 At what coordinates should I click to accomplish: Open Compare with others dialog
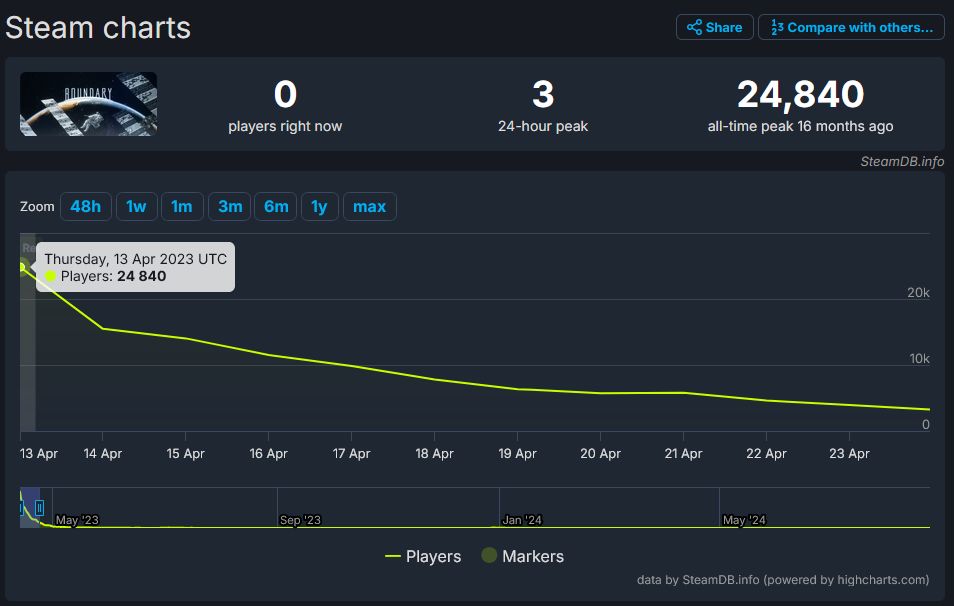(851, 27)
